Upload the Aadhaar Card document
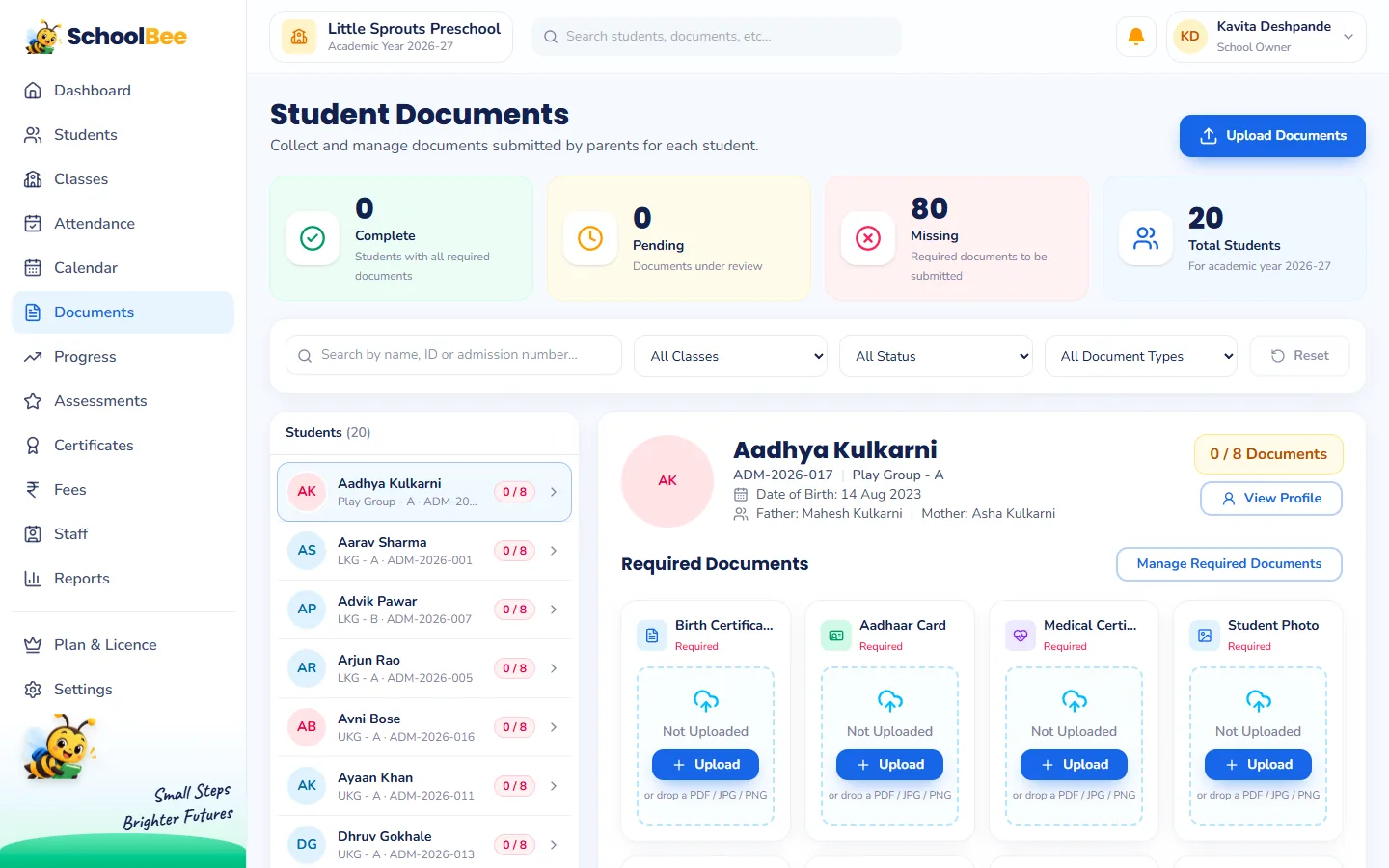Image resolution: width=1389 pixels, height=868 pixels. tap(889, 765)
